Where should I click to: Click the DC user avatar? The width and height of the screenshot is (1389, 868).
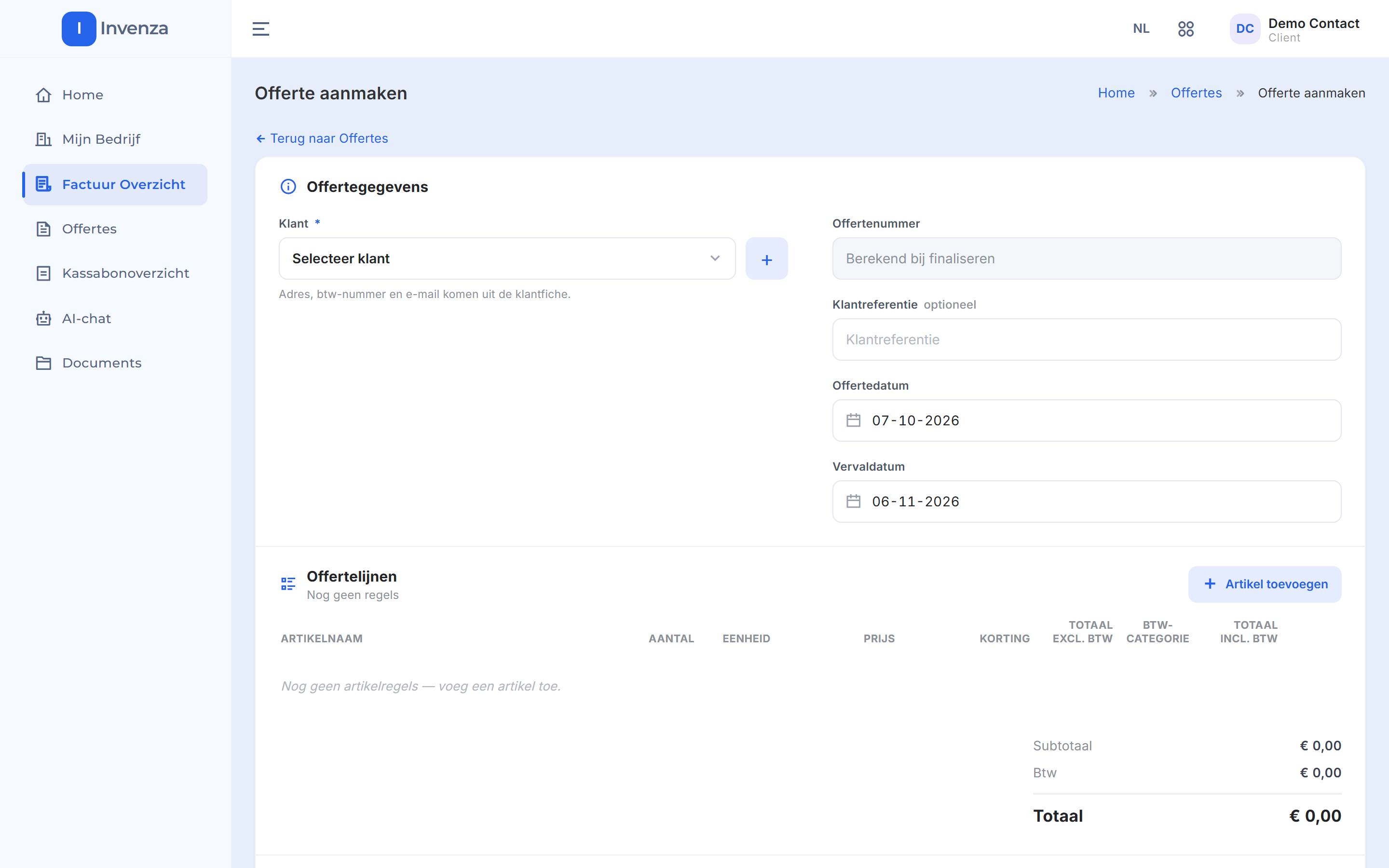1244,29
